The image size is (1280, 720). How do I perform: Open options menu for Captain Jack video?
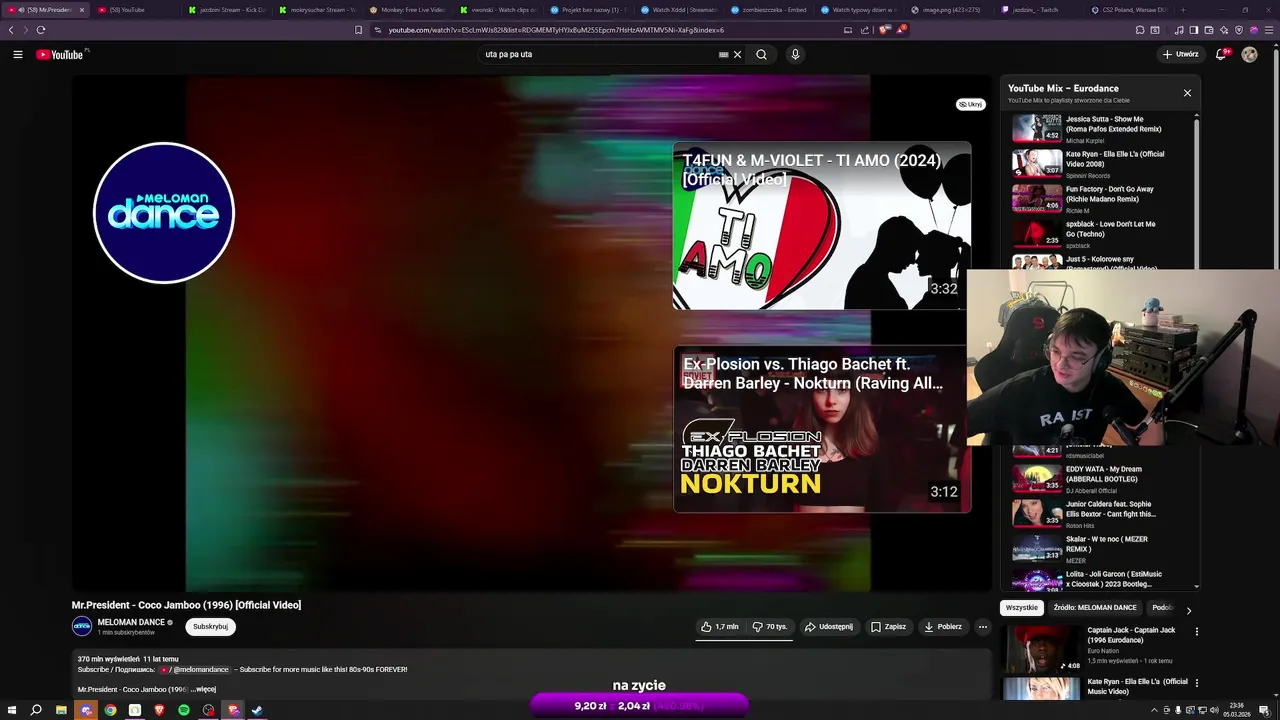(x=1196, y=631)
